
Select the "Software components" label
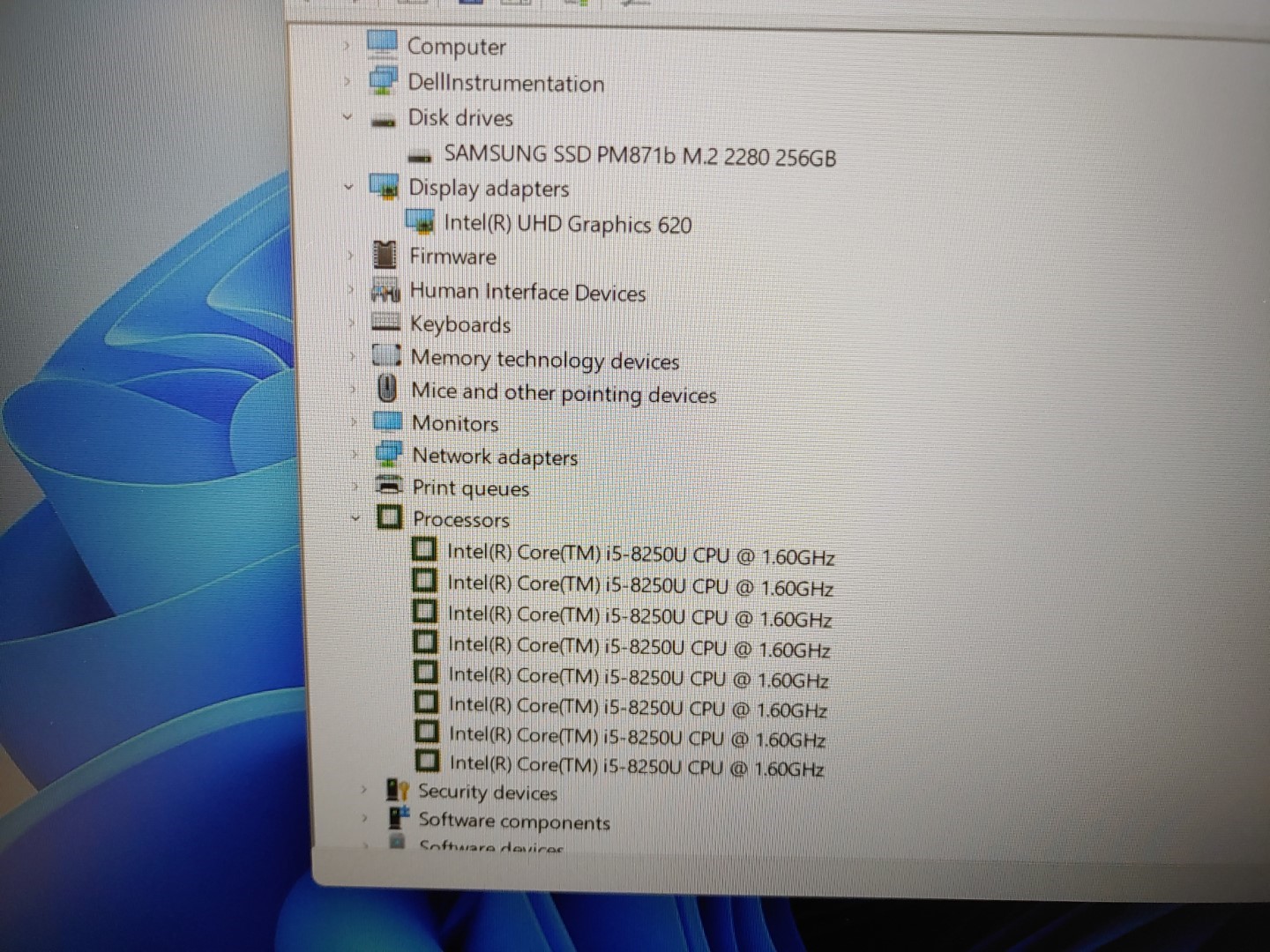514,822
